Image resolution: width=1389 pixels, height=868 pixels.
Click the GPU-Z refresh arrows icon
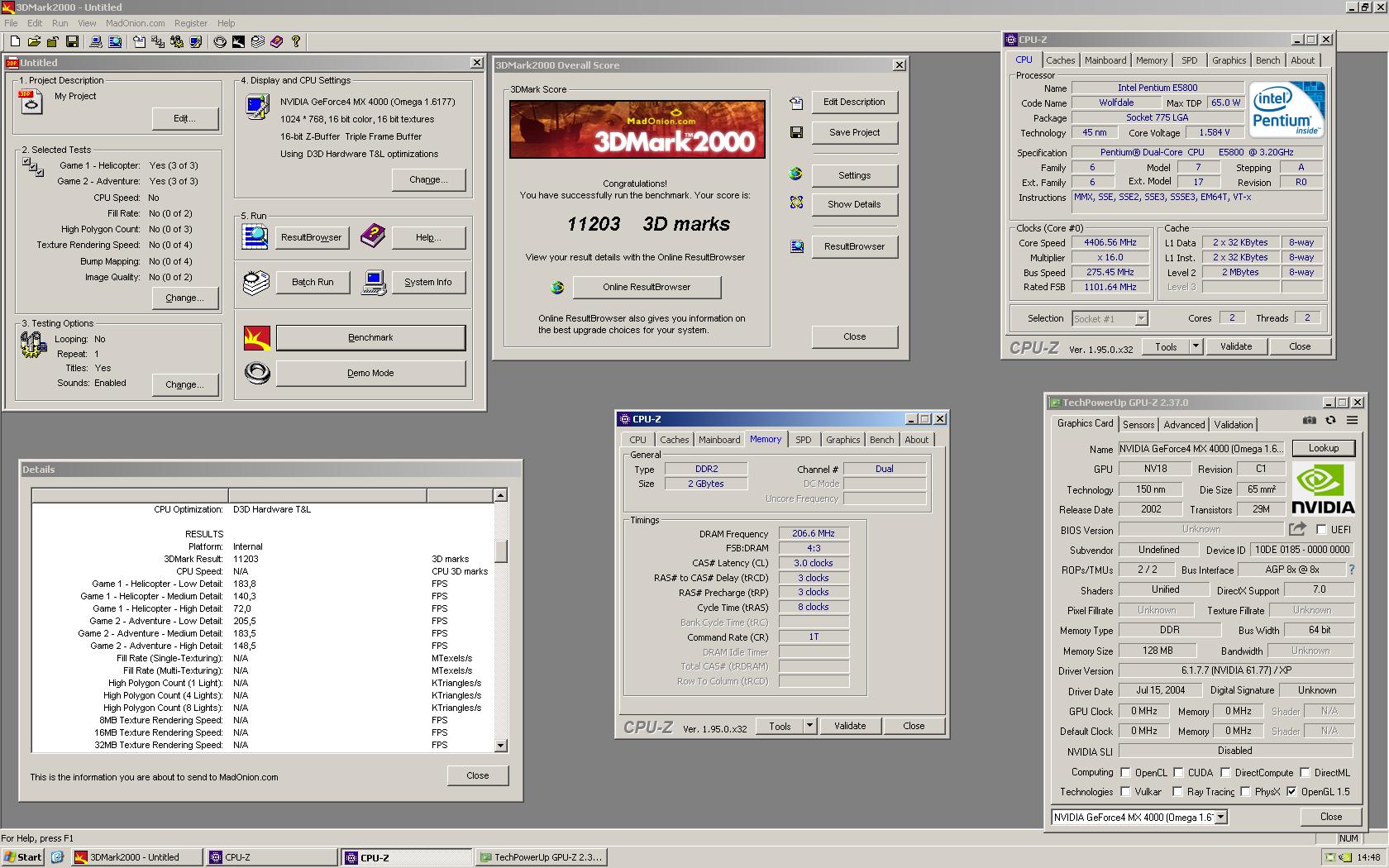[x=1330, y=420]
